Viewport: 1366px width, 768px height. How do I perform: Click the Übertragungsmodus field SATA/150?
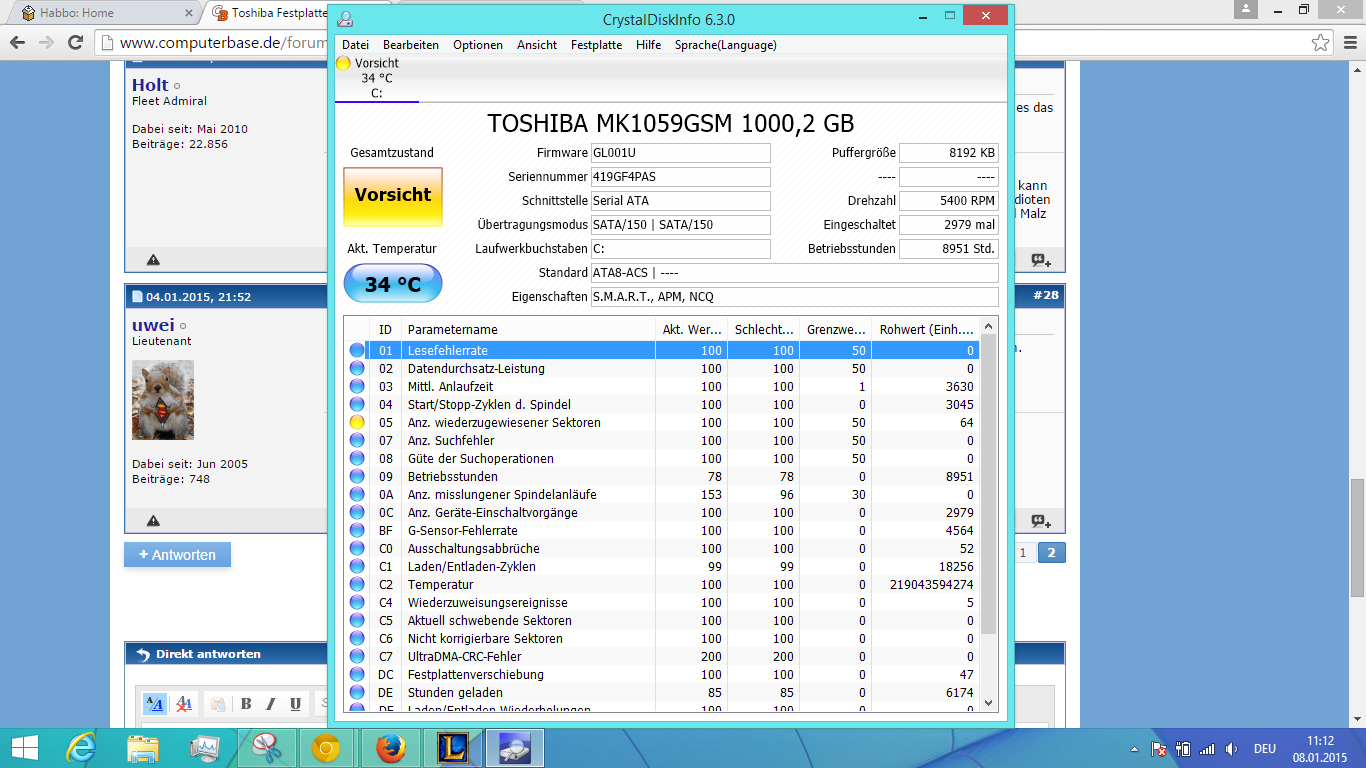(x=680, y=225)
